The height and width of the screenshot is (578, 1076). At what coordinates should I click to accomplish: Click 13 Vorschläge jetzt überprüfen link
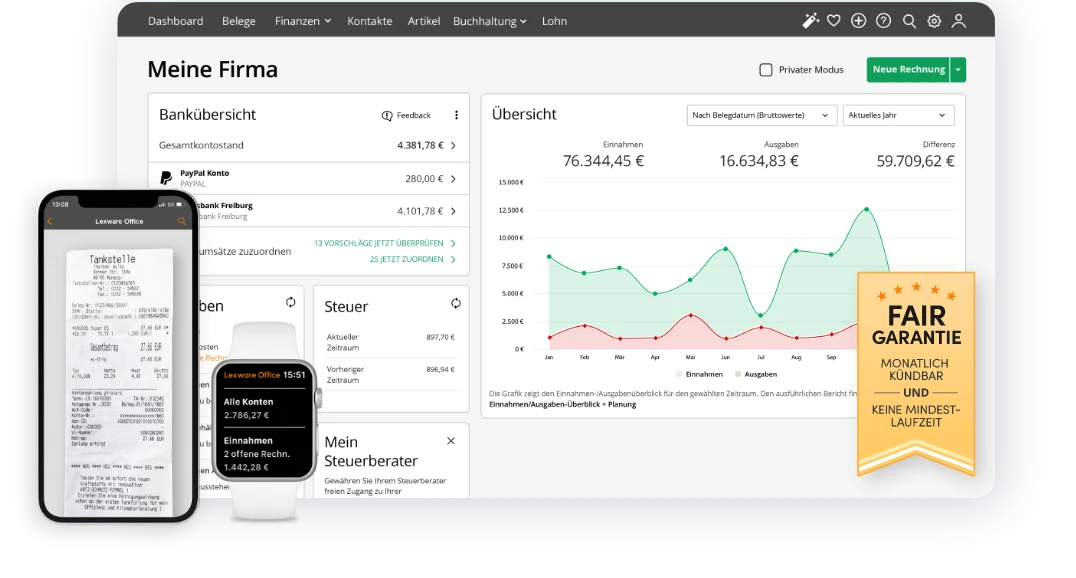coord(384,243)
